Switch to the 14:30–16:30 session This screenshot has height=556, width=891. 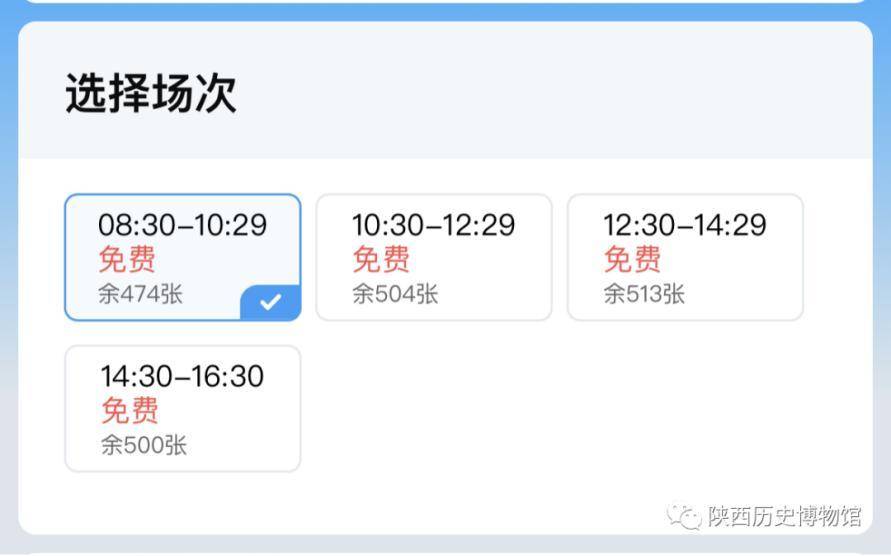coord(182,408)
